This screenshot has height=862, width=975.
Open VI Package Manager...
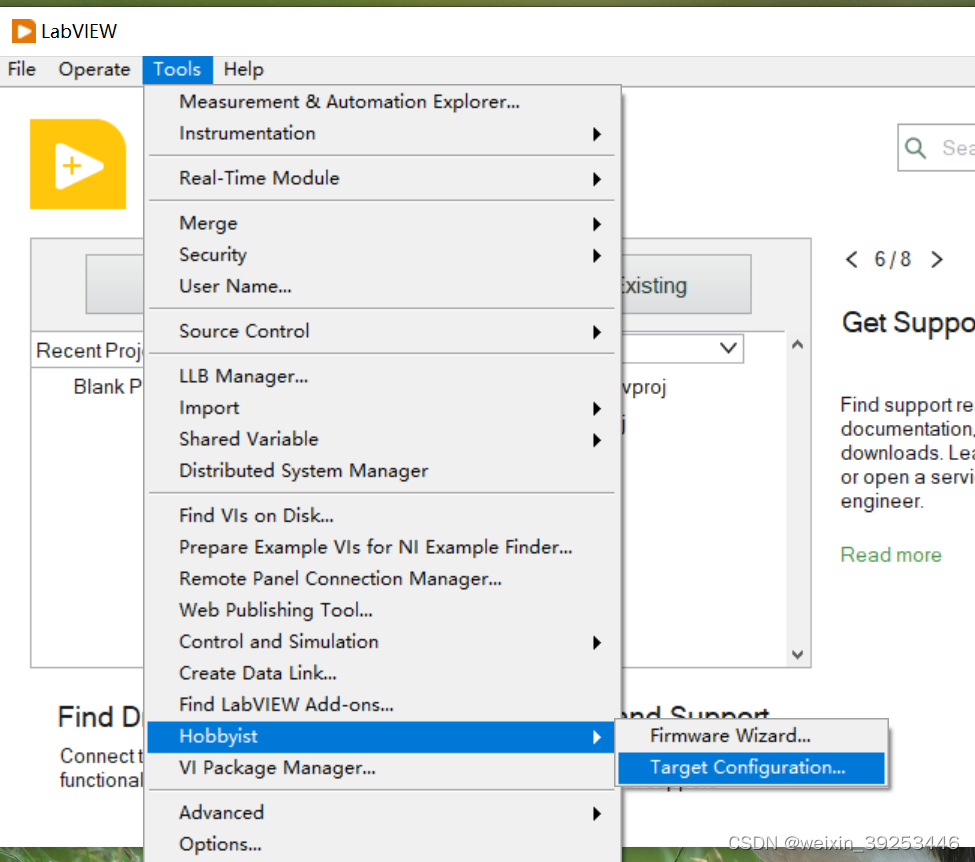[381, 768]
